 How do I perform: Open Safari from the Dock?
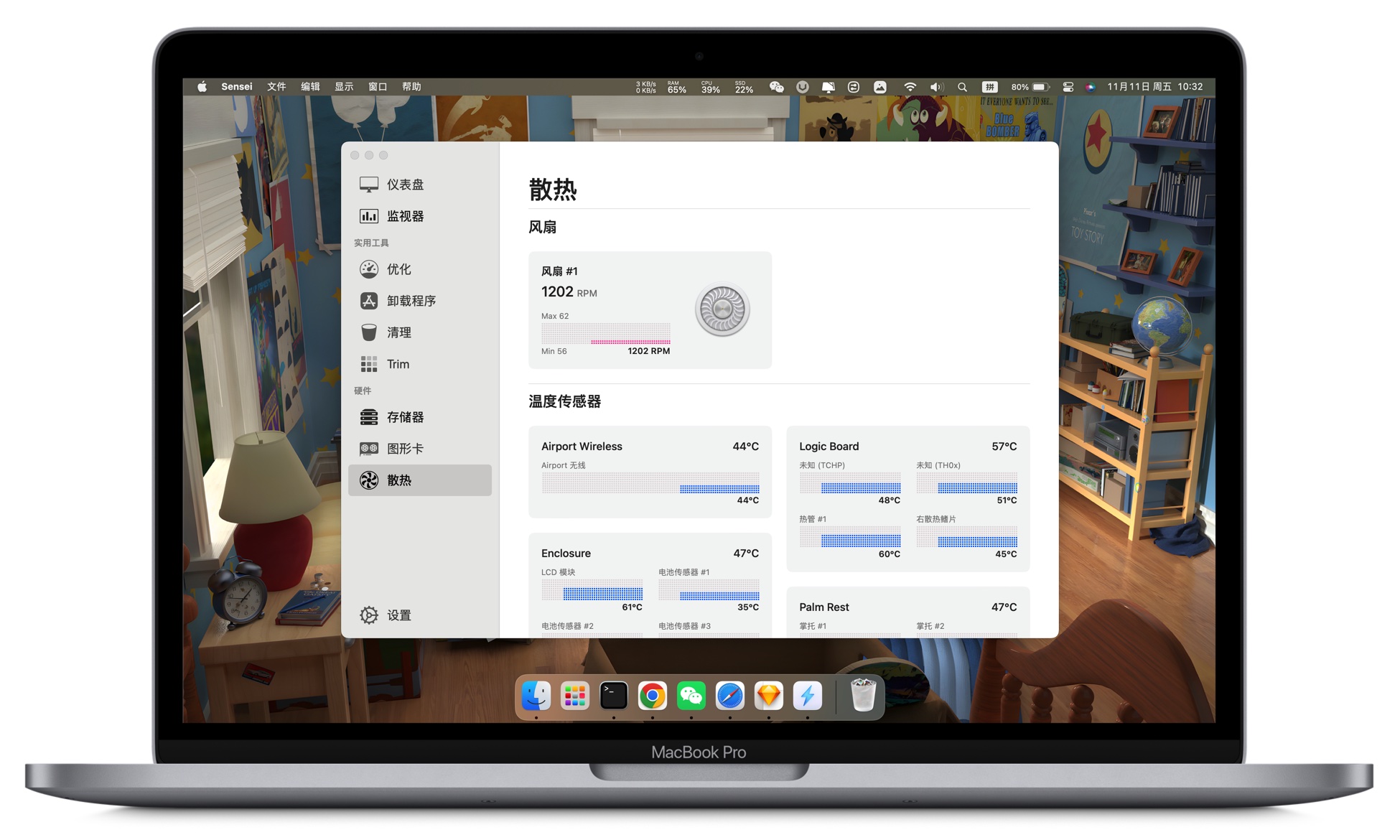(729, 696)
